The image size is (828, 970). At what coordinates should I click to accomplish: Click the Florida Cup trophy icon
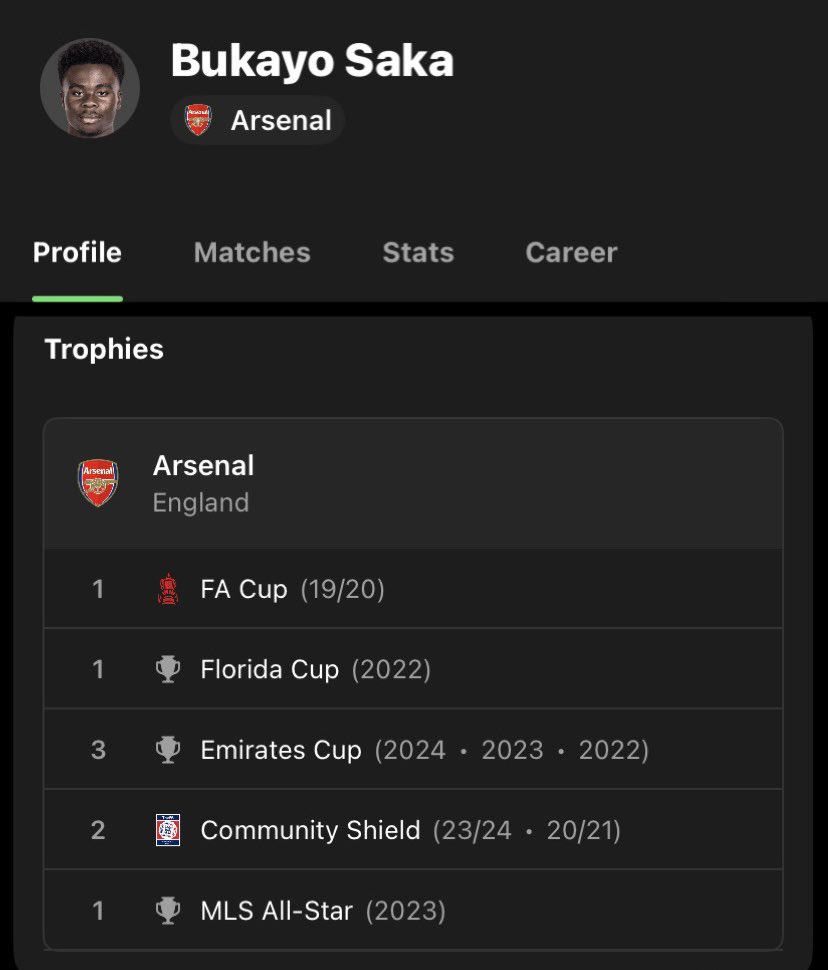coord(168,669)
